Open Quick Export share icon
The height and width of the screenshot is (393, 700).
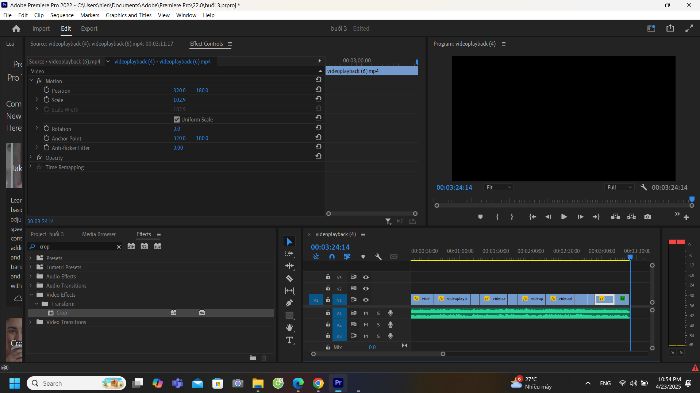(x=670, y=28)
